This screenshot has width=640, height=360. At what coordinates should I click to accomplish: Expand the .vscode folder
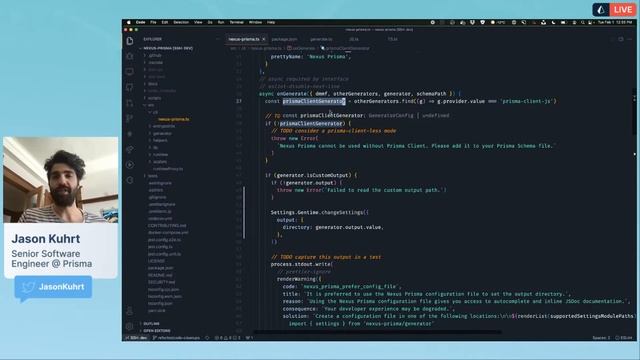tap(156, 62)
